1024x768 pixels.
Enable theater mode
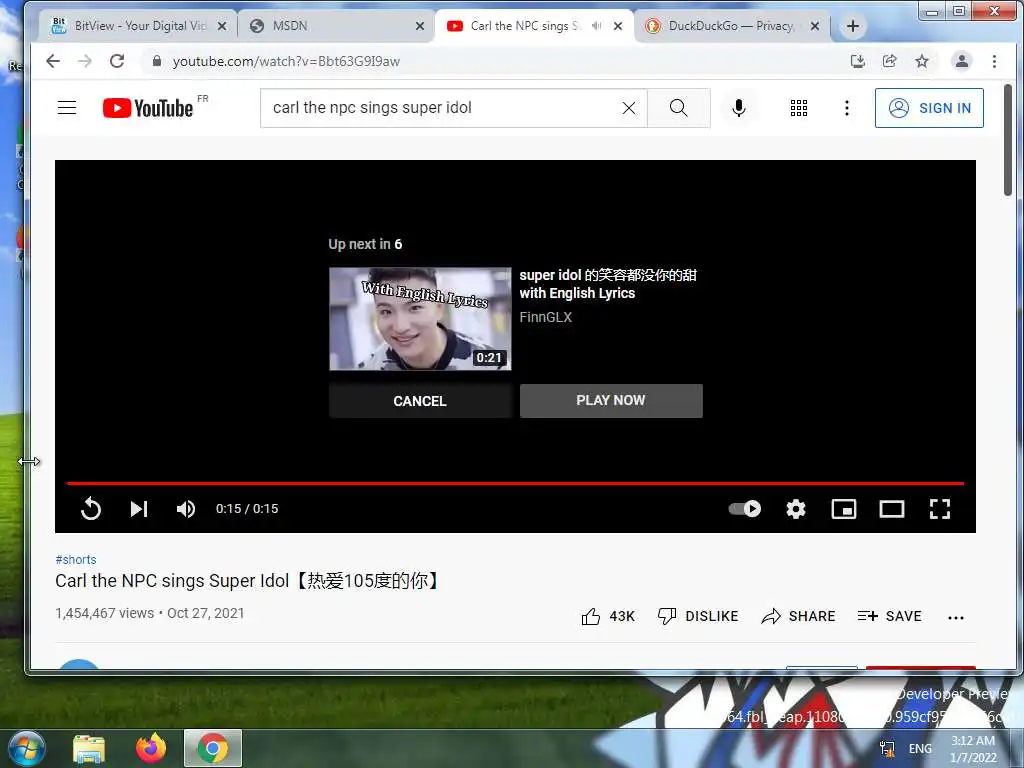click(x=891, y=509)
